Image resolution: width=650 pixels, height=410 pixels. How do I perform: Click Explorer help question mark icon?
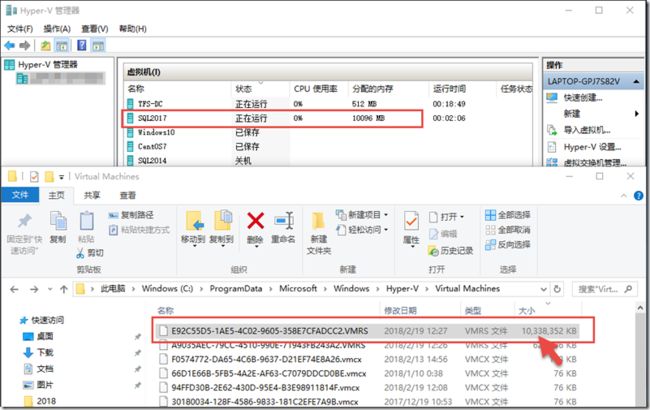click(638, 196)
